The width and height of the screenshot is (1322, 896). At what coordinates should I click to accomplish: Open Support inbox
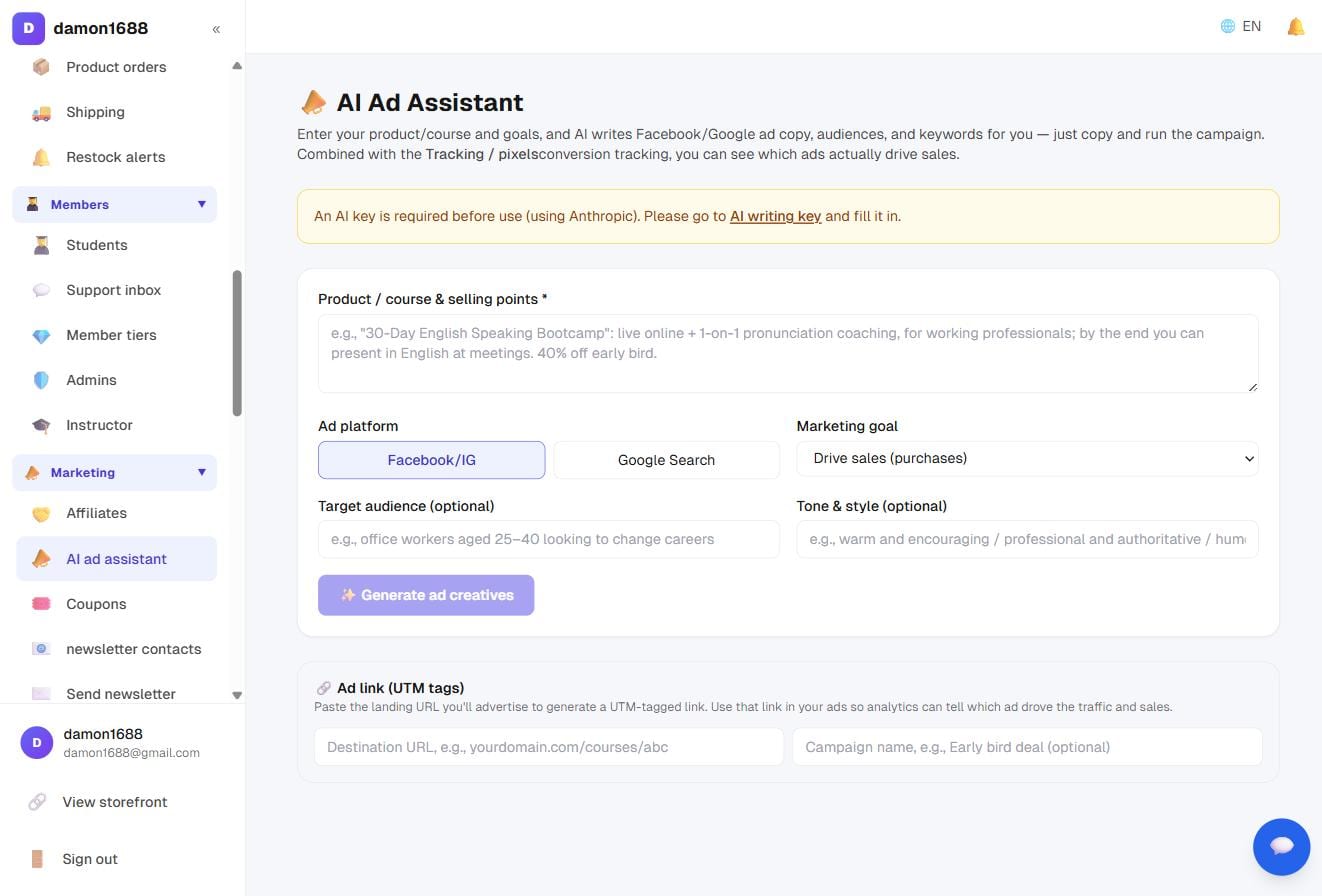point(116,290)
